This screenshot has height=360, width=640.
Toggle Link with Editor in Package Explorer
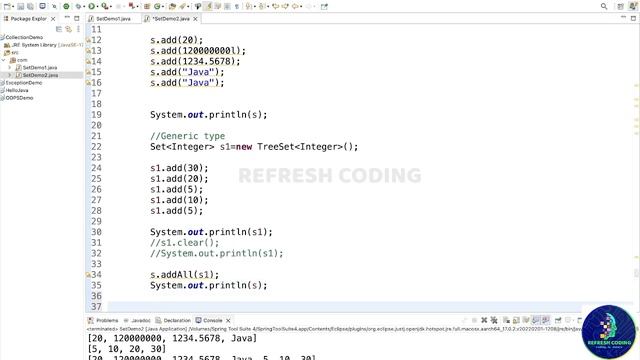[x=69, y=29]
